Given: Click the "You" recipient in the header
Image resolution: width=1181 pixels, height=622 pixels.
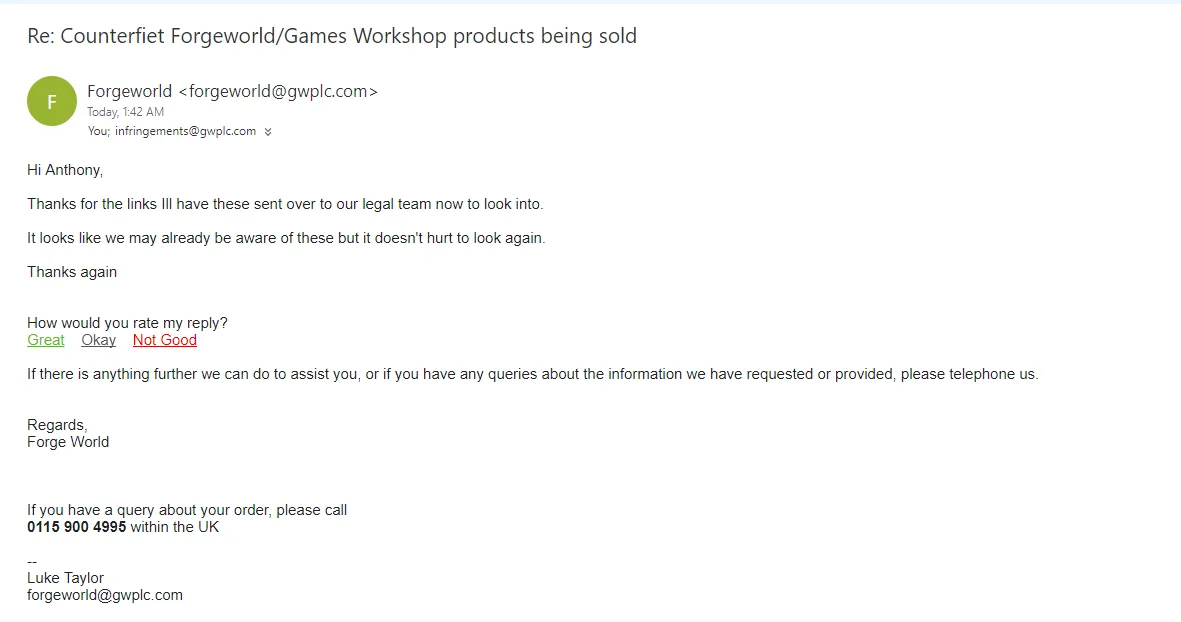Looking at the screenshot, I should pyautogui.click(x=98, y=131).
